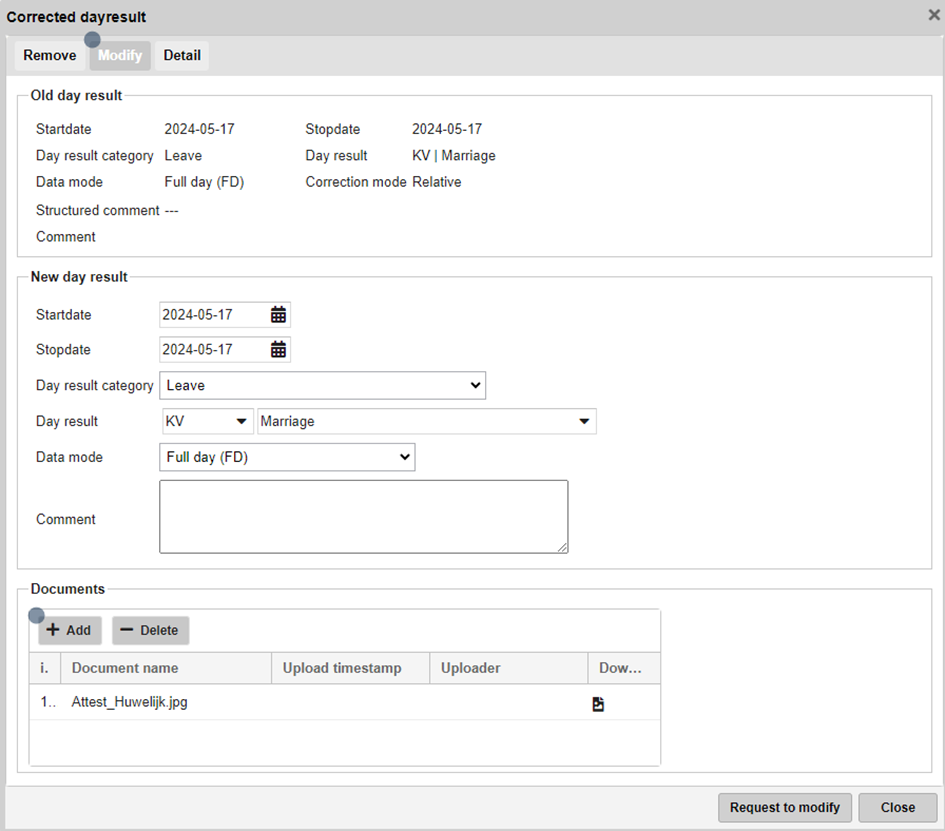Click the Startdate input field
The width and height of the screenshot is (945, 831).
point(213,315)
